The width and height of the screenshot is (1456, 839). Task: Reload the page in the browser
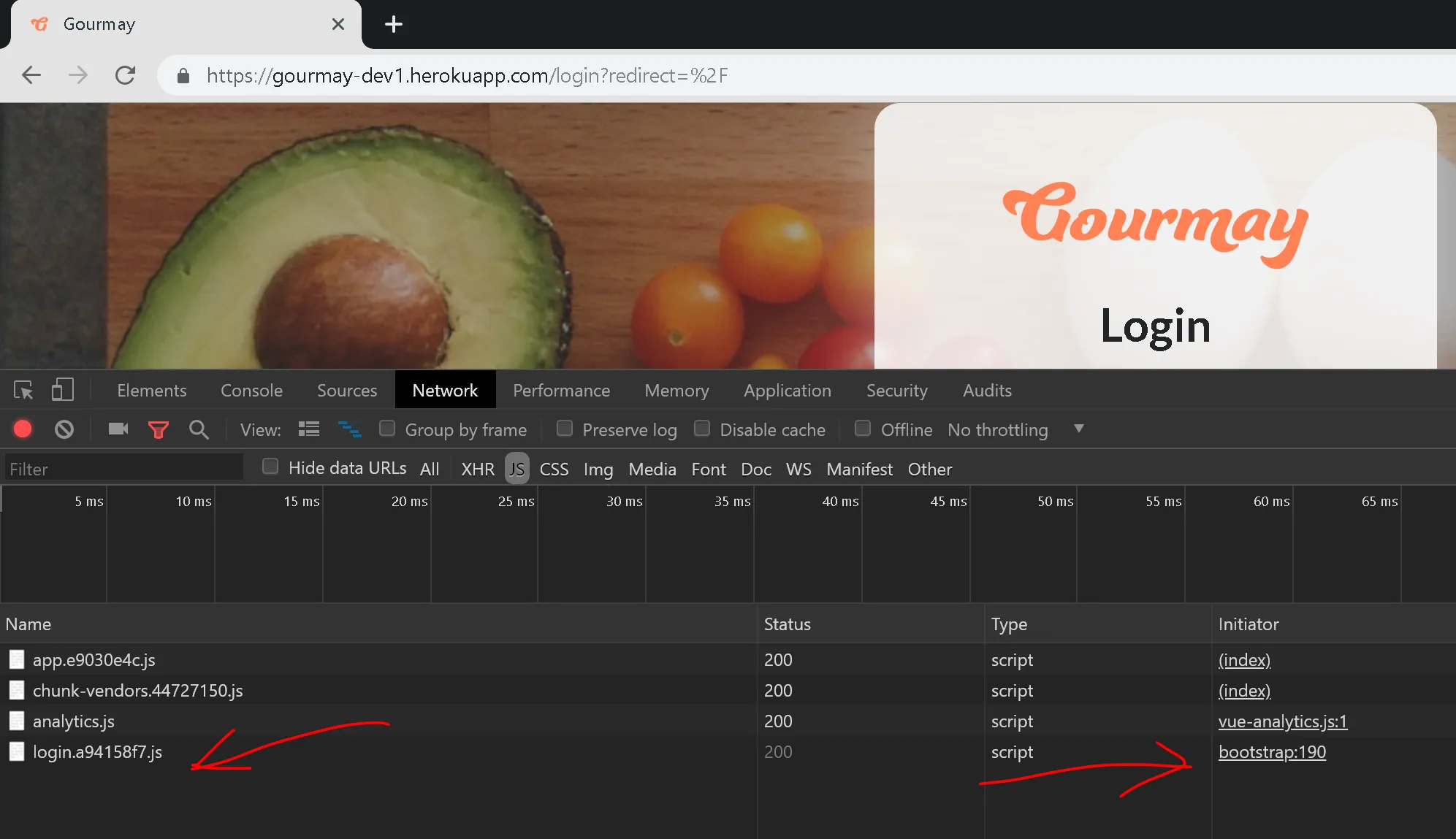[x=126, y=75]
